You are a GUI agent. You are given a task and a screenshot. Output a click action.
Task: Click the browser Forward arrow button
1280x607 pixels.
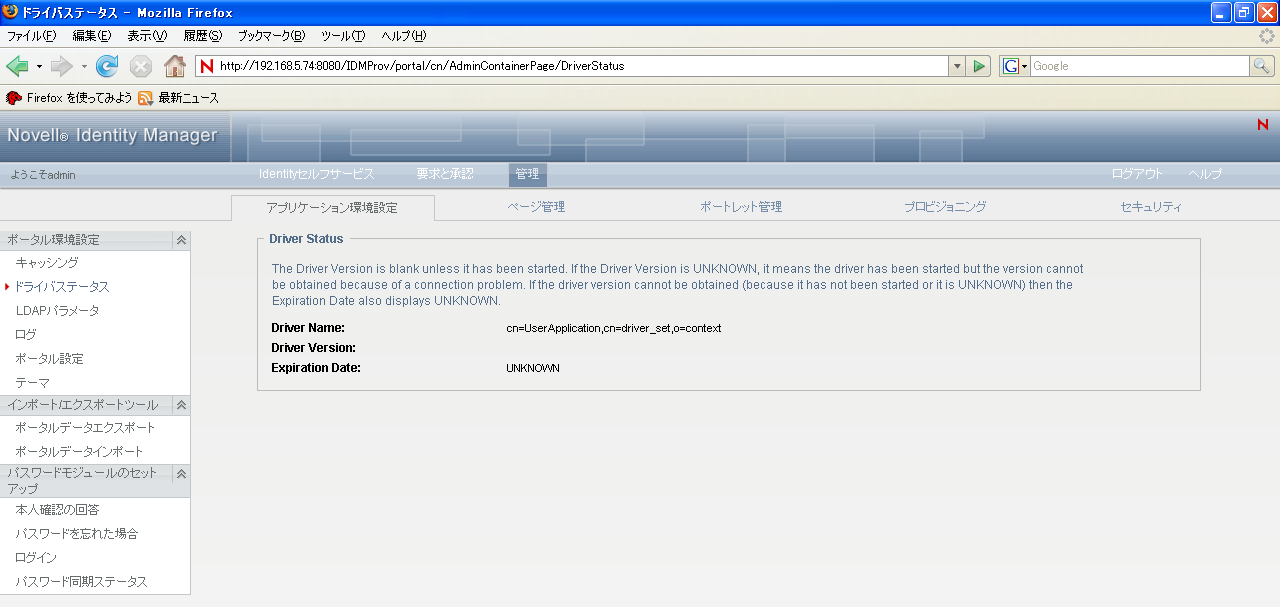62,66
